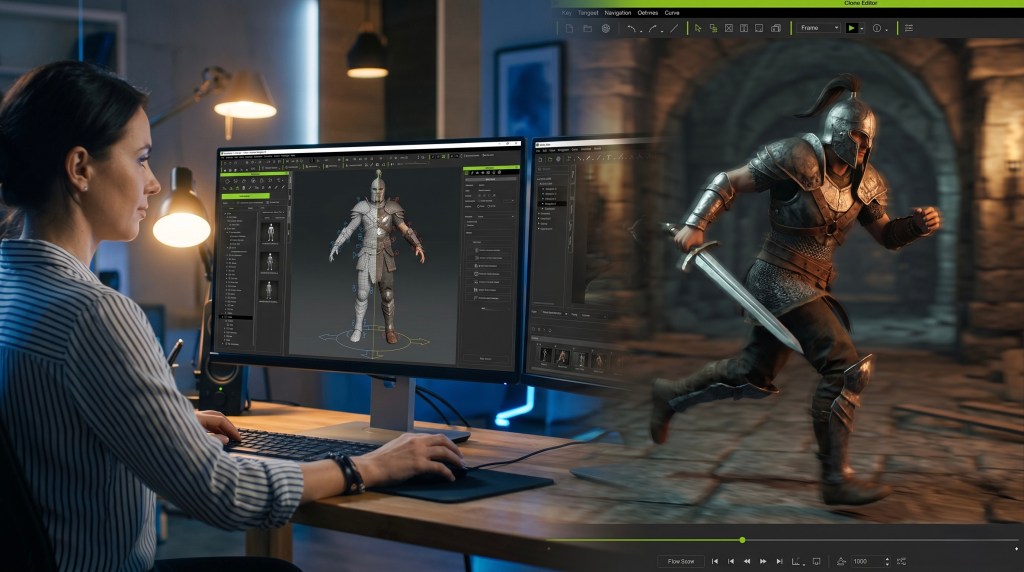This screenshot has width=1024, height=572.
Task: Open dropdown arrow beside graph axes icon
Action: pyautogui.click(x=804, y=565)
